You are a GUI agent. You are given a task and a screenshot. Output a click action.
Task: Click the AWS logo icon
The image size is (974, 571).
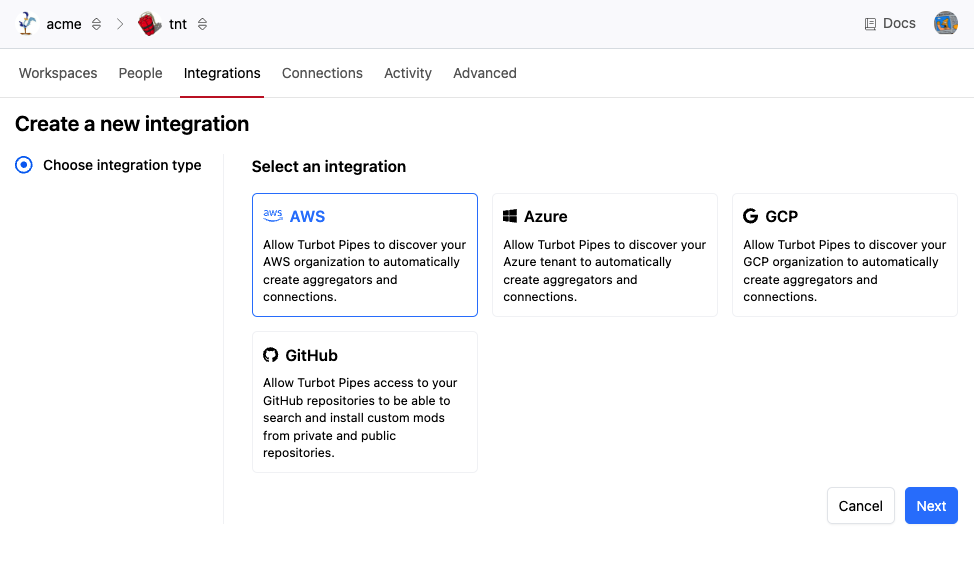273,215
